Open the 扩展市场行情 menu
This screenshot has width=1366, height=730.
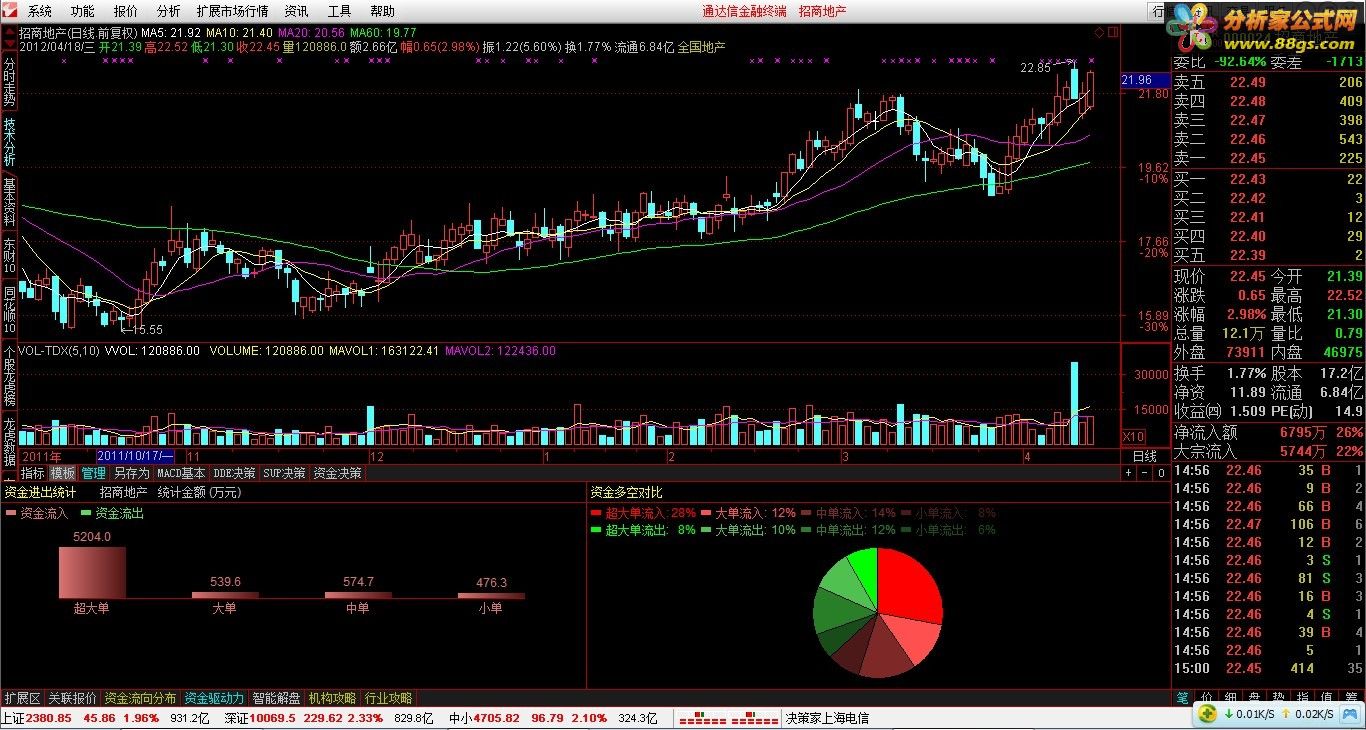233,11
